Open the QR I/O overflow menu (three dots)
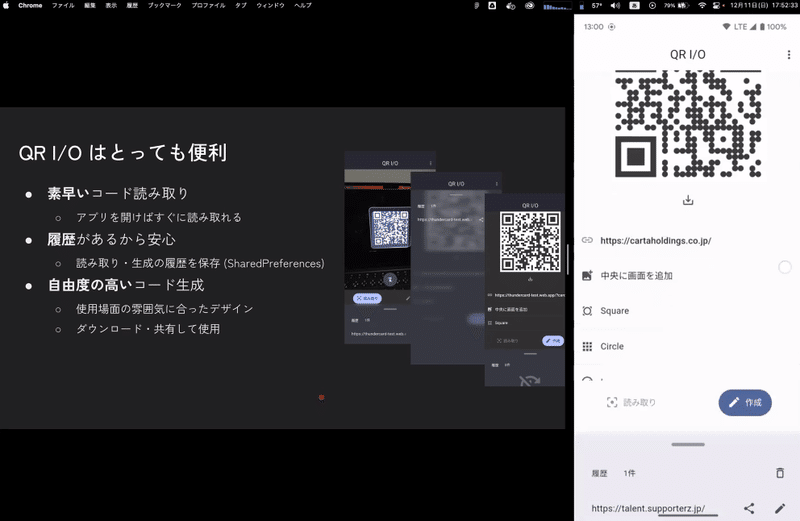 [x=789, y=55]
